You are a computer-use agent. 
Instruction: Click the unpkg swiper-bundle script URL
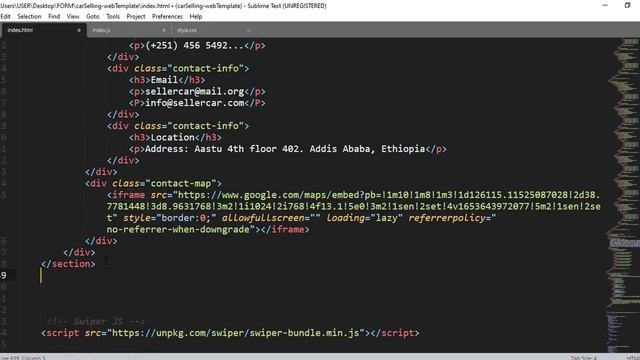pyautogui.click(x=236, y=333)
